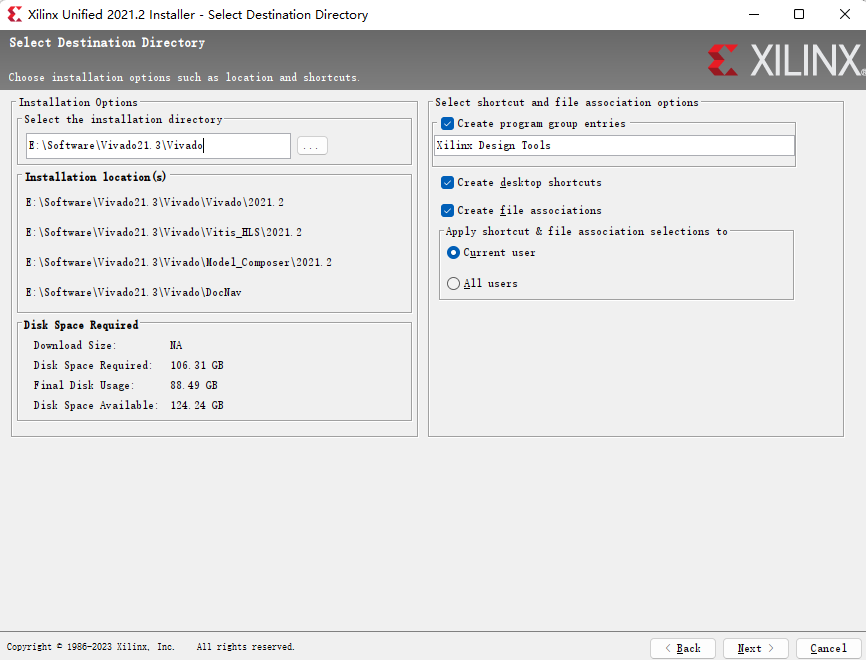The image size is (866, 660).
Task: Click the 106.31 GB disk space required value
Action: [197, 366]
